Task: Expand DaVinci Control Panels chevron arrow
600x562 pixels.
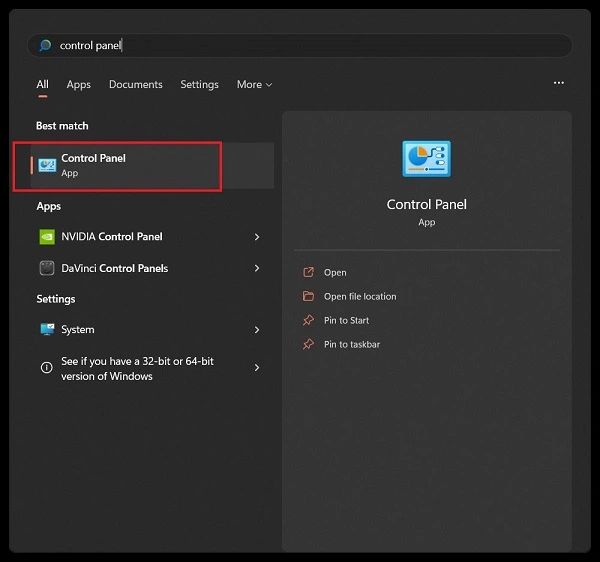Action: [x=257, y=268]
